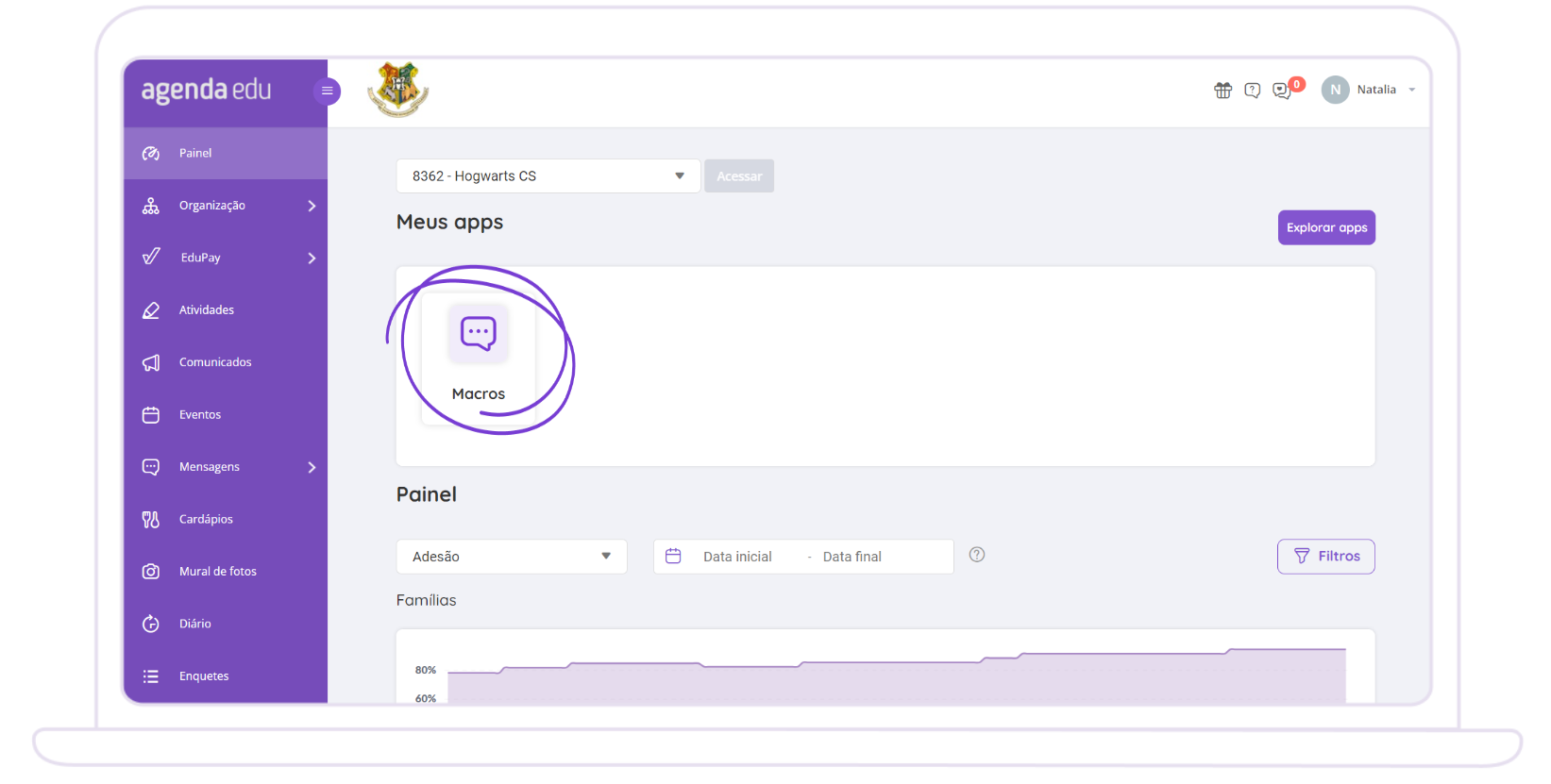The image size is (1551, 784).
Task: Click the Acessar button
Action: coord(739,176)
